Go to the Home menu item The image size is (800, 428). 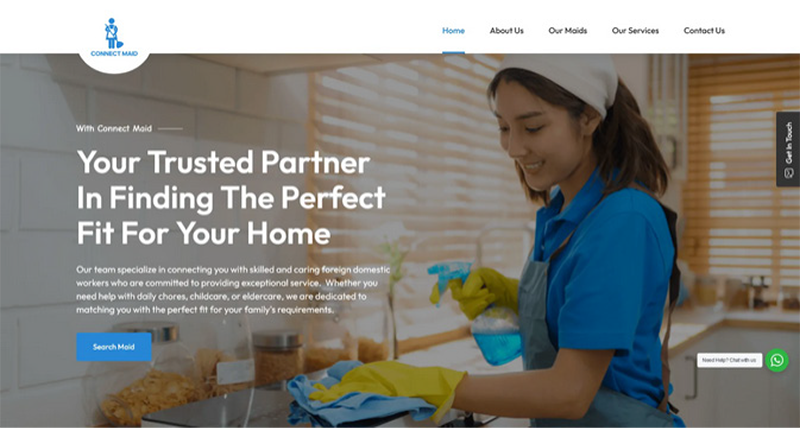453,31
